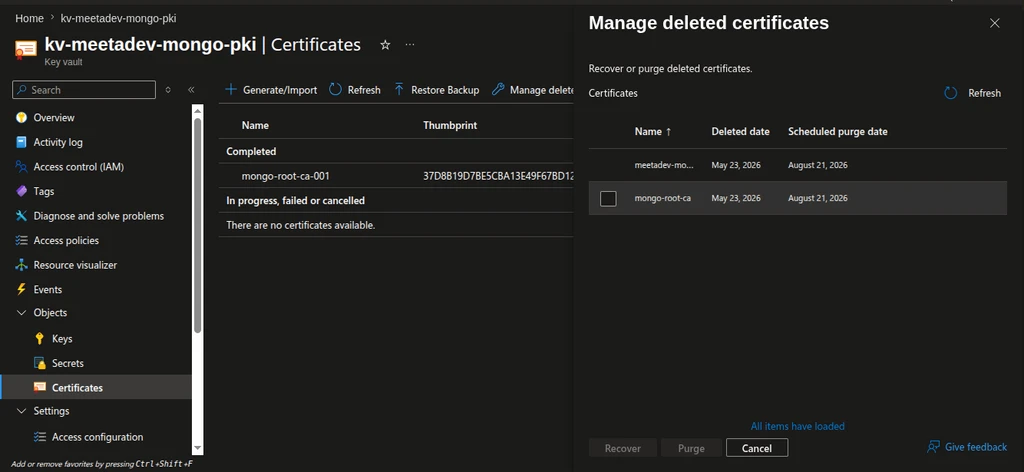This screenshot has height=472, width=1024.
Task: Click the Deleted date column header
Action: click(x=741, y=131)
